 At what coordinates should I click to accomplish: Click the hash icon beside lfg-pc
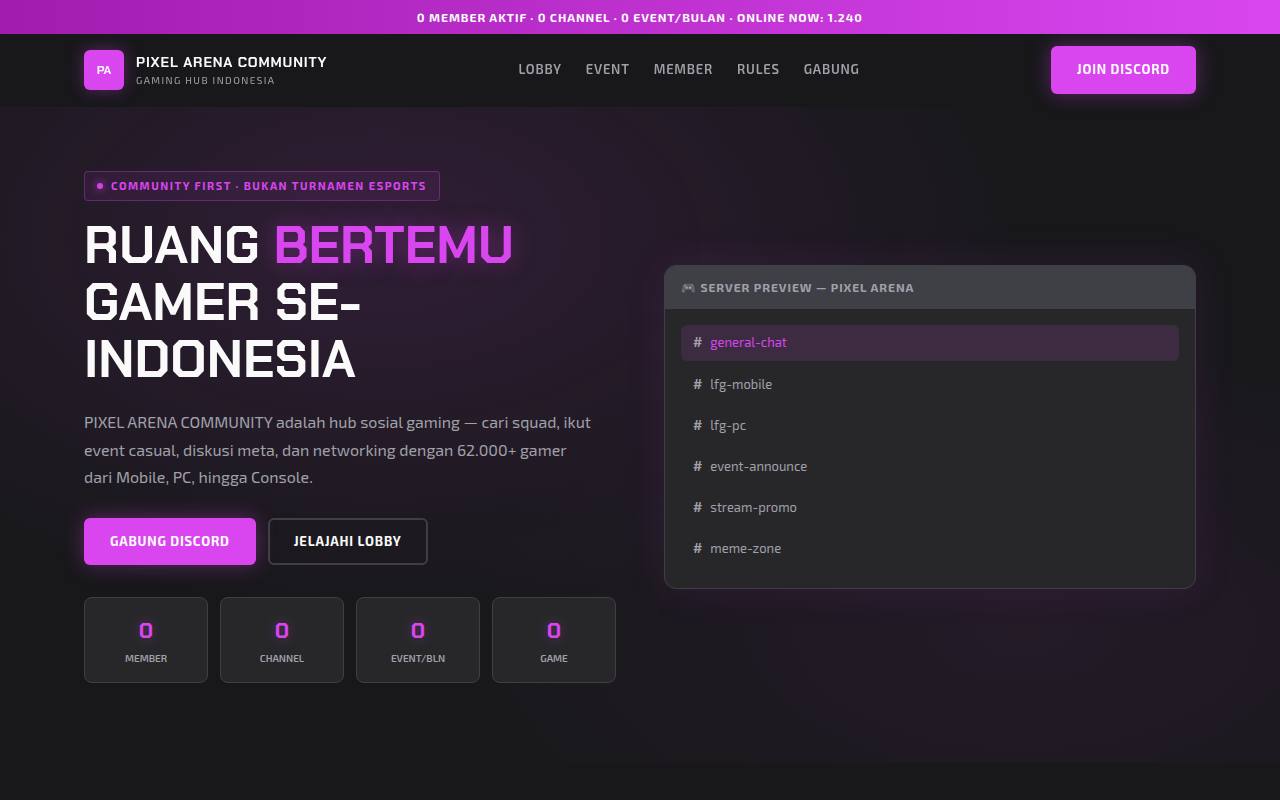[x=698, y=425]
